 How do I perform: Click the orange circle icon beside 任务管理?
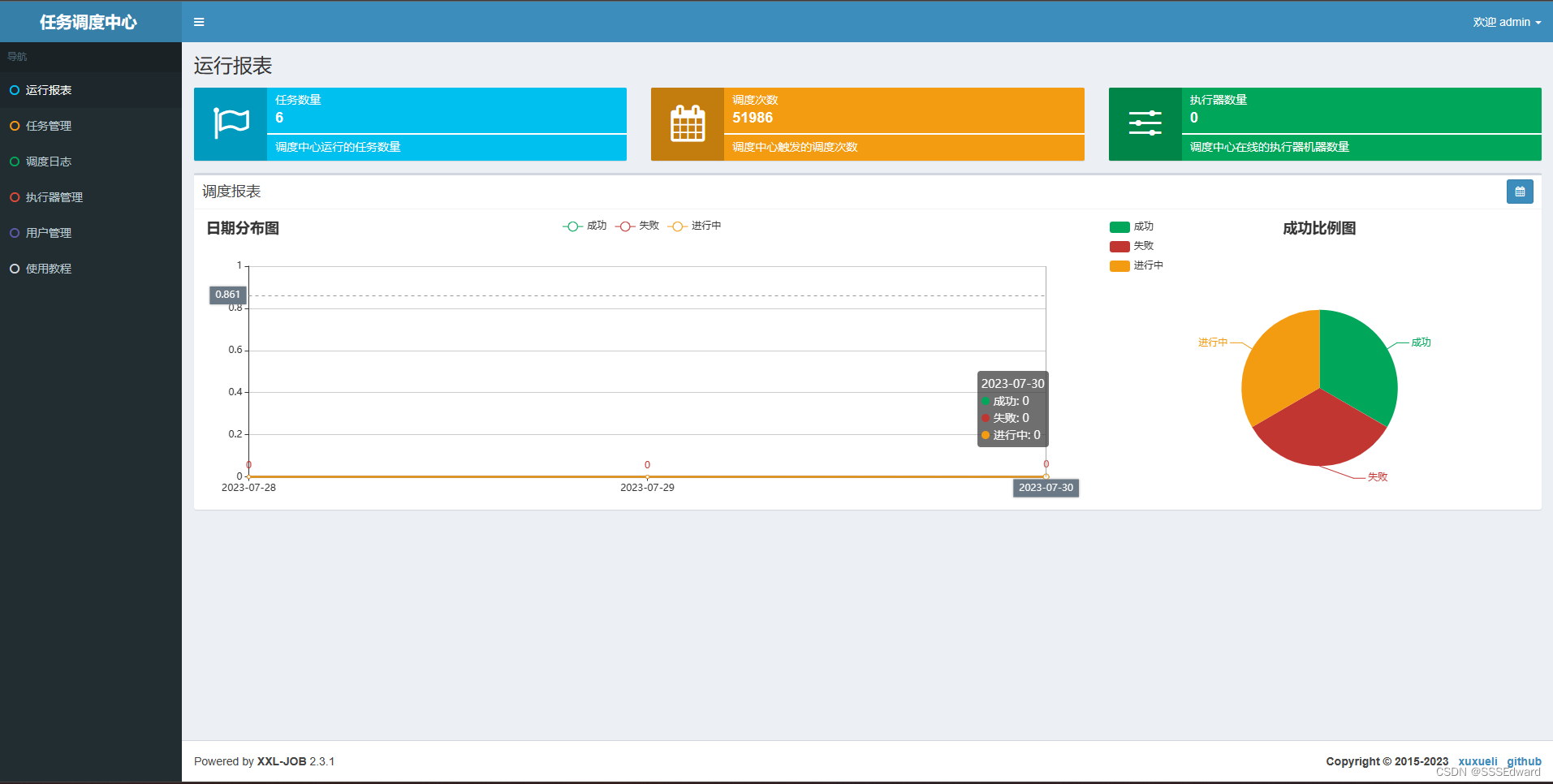(15, 126)
